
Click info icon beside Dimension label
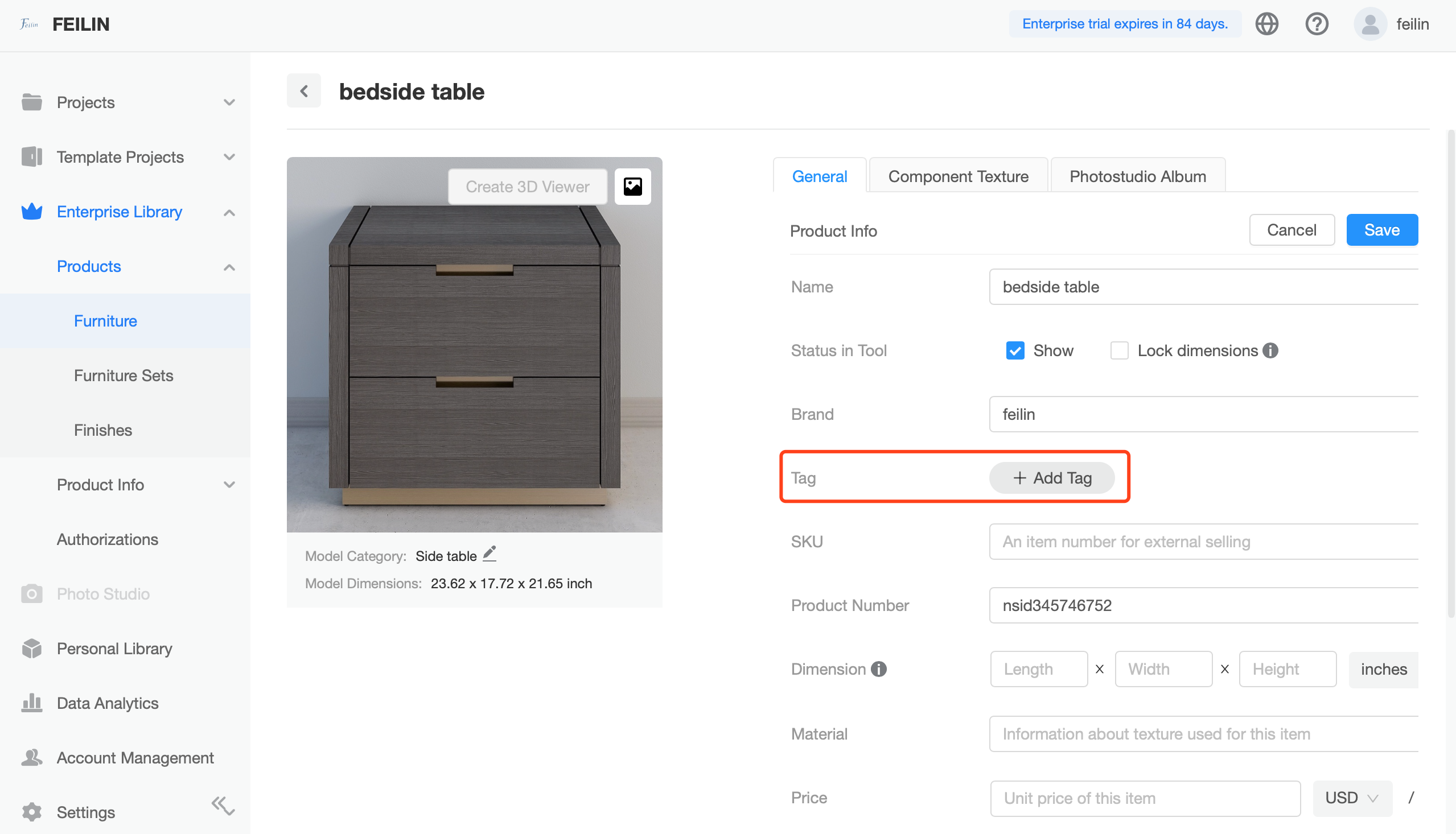coord(878,669)
